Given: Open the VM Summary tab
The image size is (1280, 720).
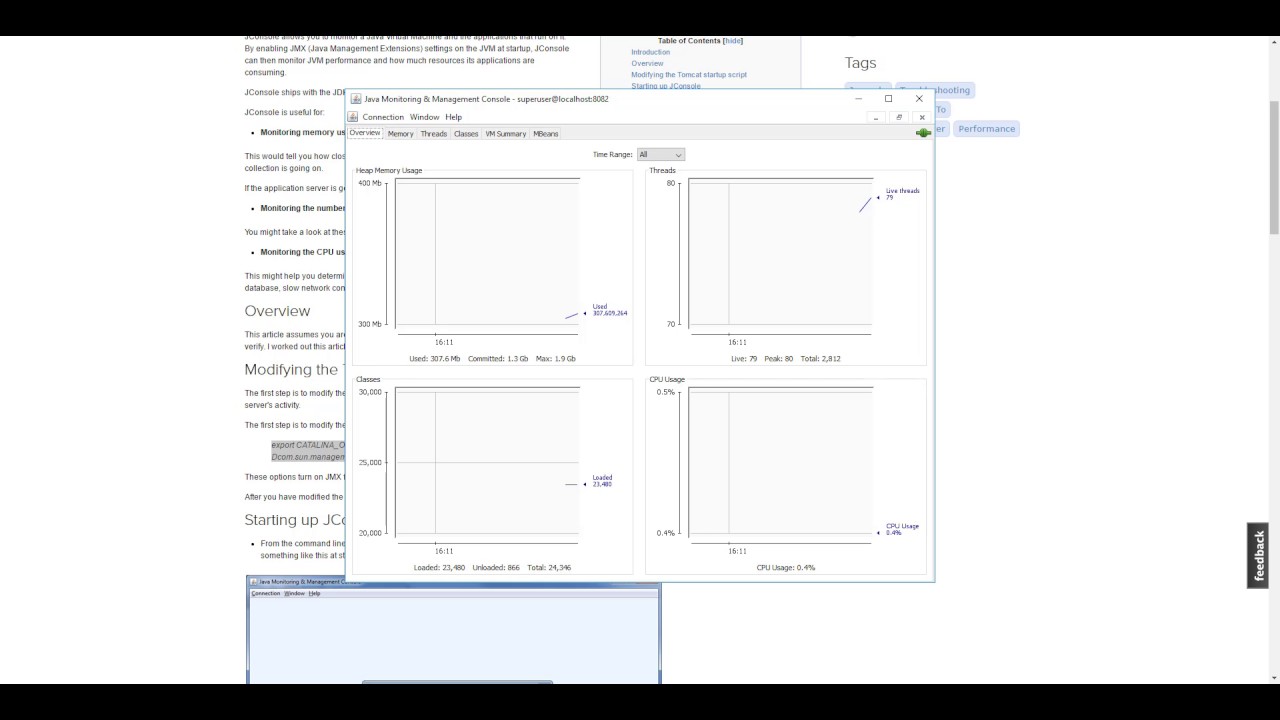Looking at the screenshot, I should [505, 133].
